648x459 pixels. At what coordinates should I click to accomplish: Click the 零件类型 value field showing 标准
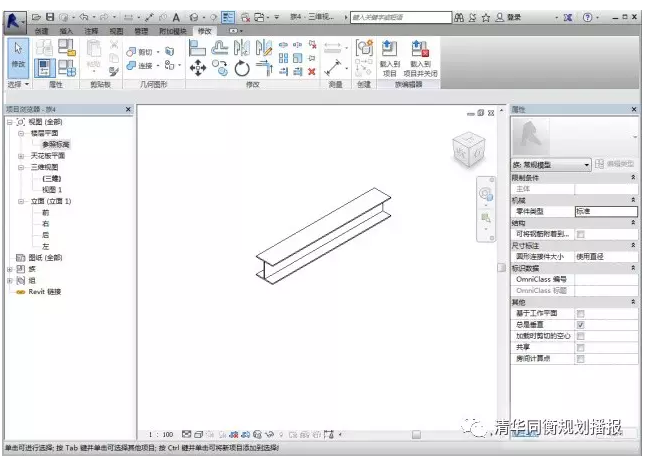(606, 211)
